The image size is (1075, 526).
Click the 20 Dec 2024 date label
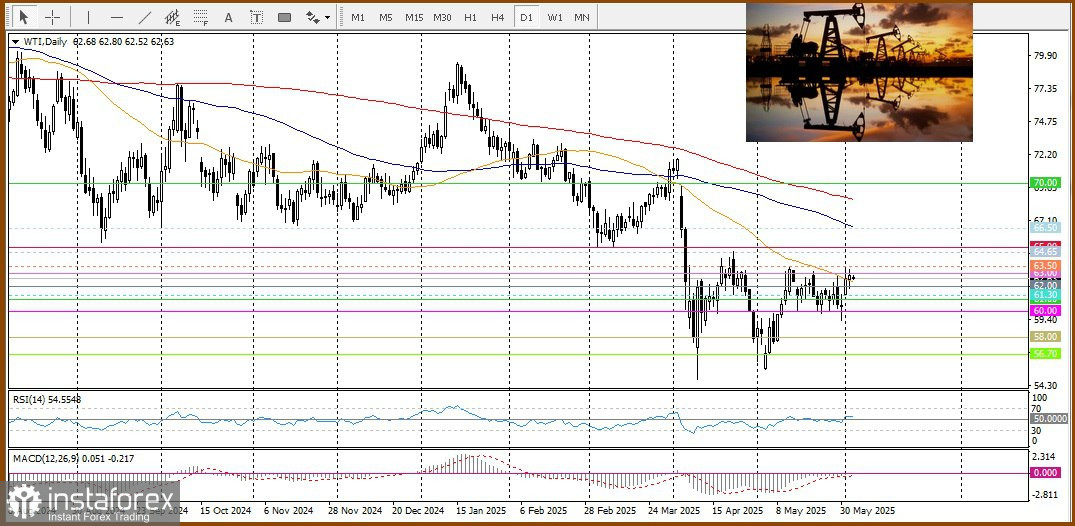[x=419, y=511]
